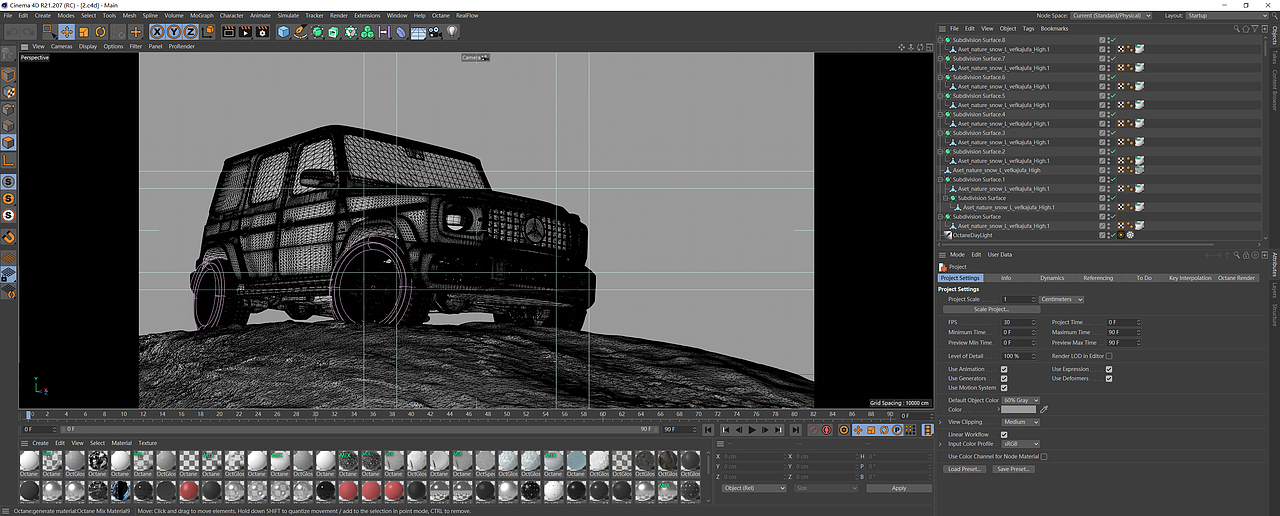Click the gray project Color swatch
Image resolution: width=1280 pixels, height=516 pixels.
(1019, 410)
